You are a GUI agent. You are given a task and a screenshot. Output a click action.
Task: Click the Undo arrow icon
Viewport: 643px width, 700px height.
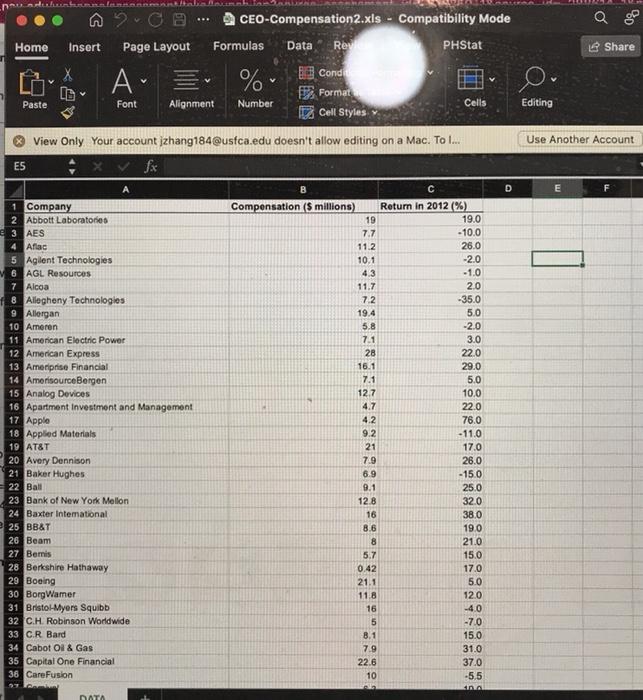[x=121, y=20]
